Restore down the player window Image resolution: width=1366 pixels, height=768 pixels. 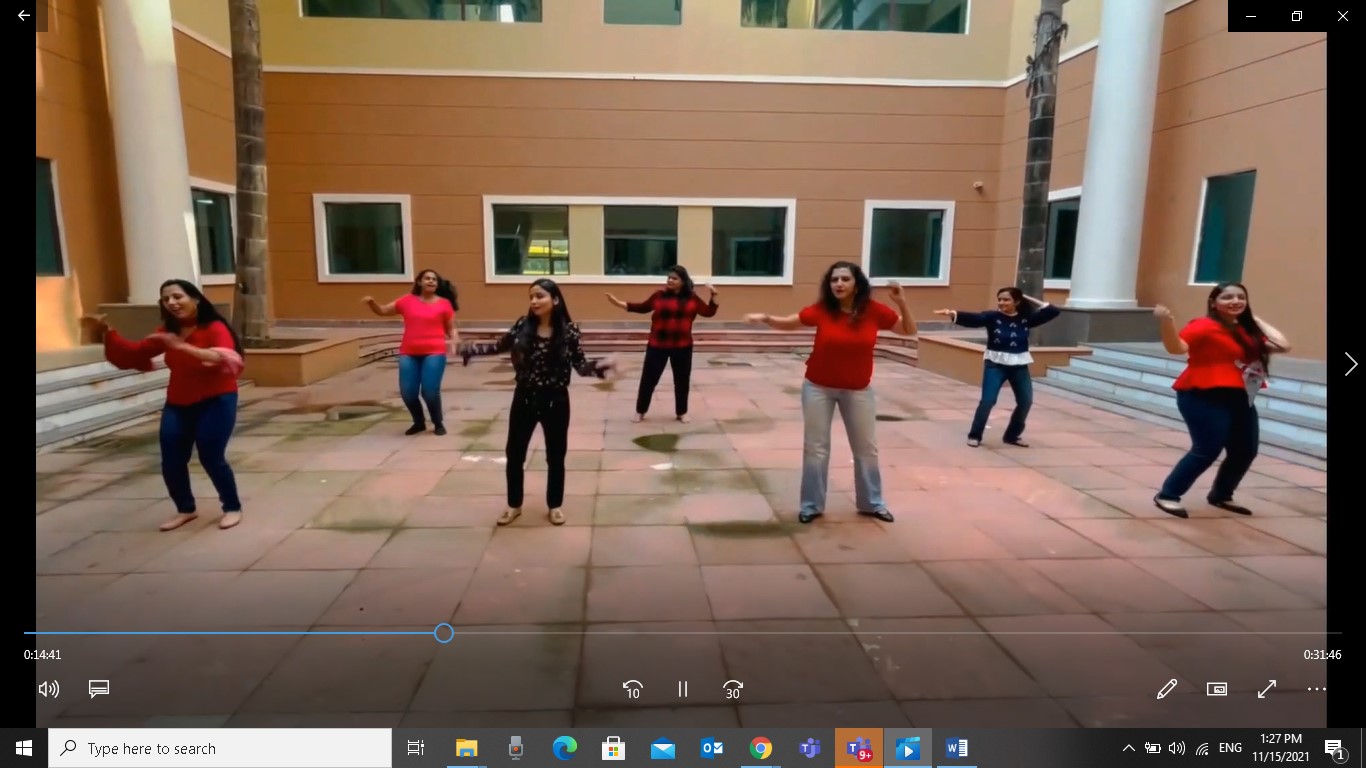pyautogui.click(x=1297, y=16)
